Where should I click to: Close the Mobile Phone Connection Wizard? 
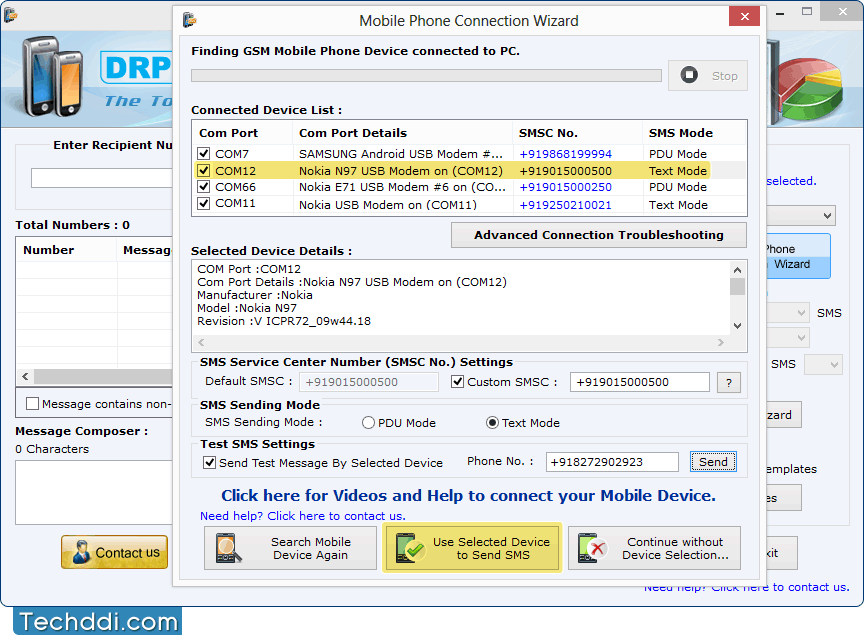tap(744, 16)
